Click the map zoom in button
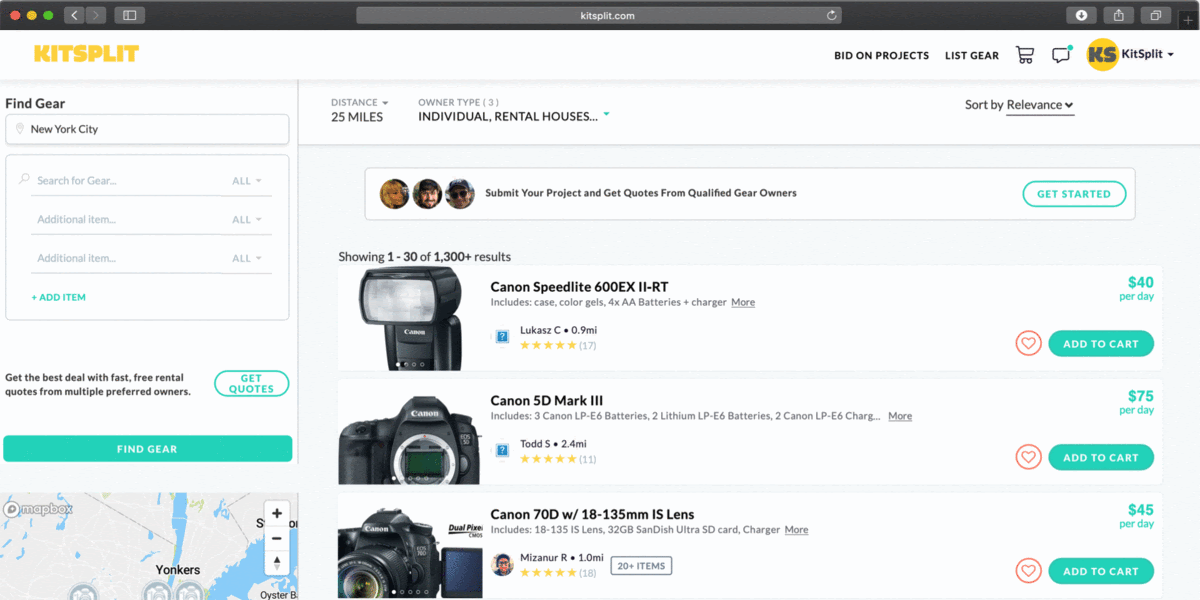Viewport: 1200px width, 600px height. tap(277, 513)
